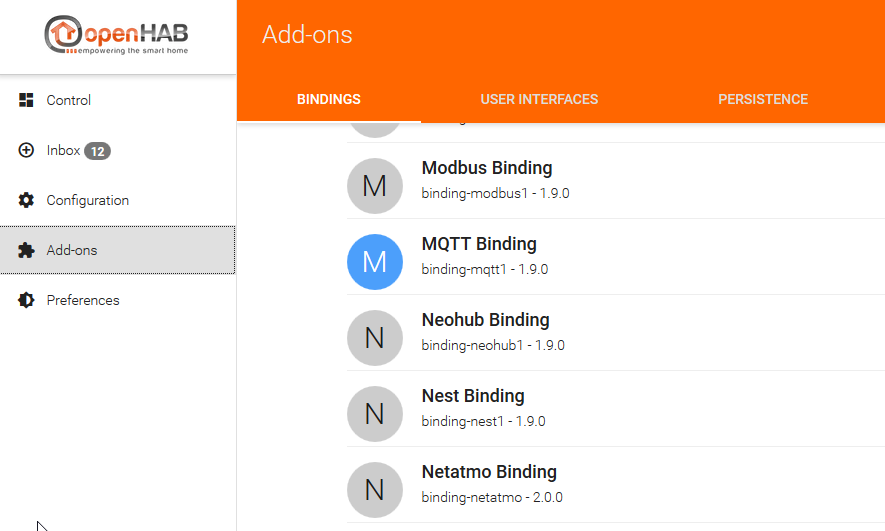Click the Preferences brightness icon
The width and height of the screenshot is (885, 531).
tap(26, 300)
